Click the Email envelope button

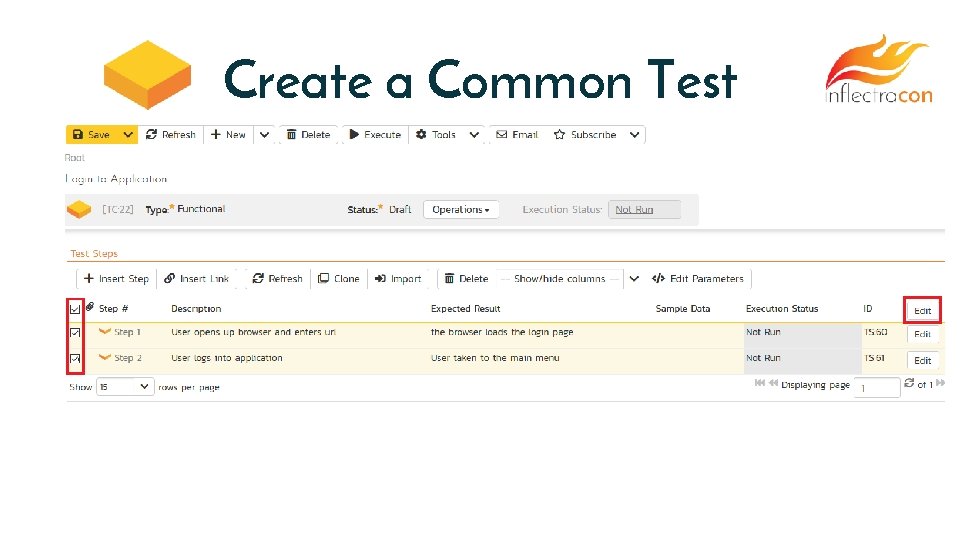517,135
